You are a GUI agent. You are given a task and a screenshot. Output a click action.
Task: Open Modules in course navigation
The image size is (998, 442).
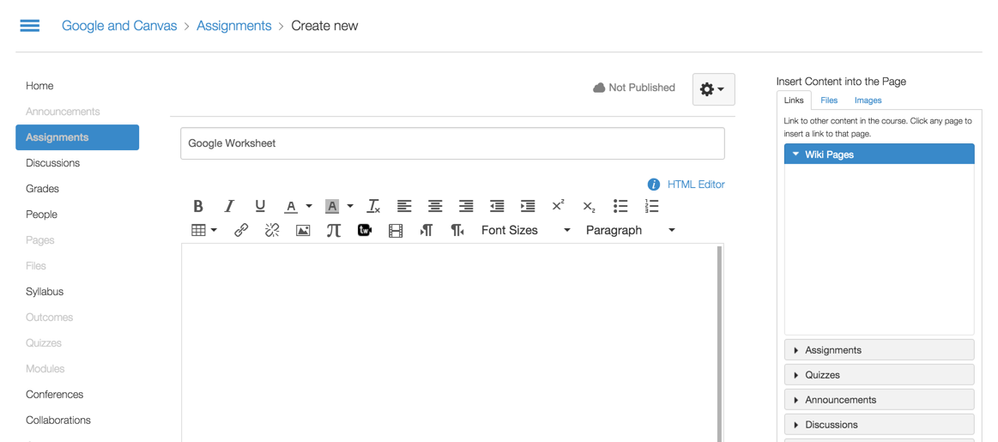(45, 368)
